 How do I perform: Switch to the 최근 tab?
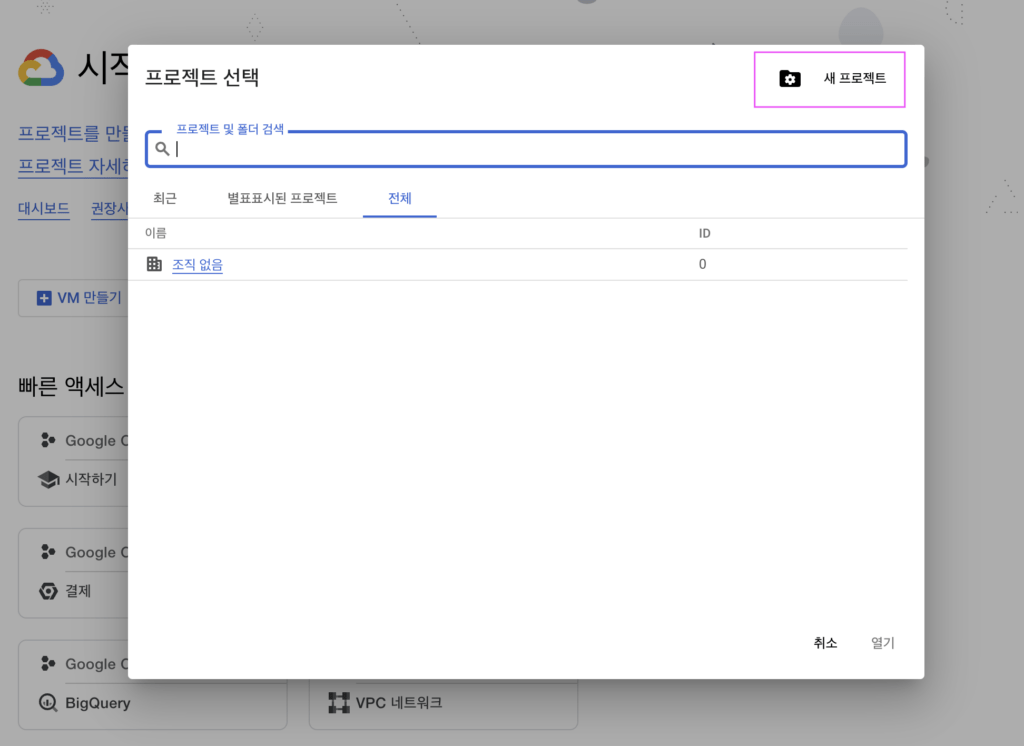coord(165,198)
